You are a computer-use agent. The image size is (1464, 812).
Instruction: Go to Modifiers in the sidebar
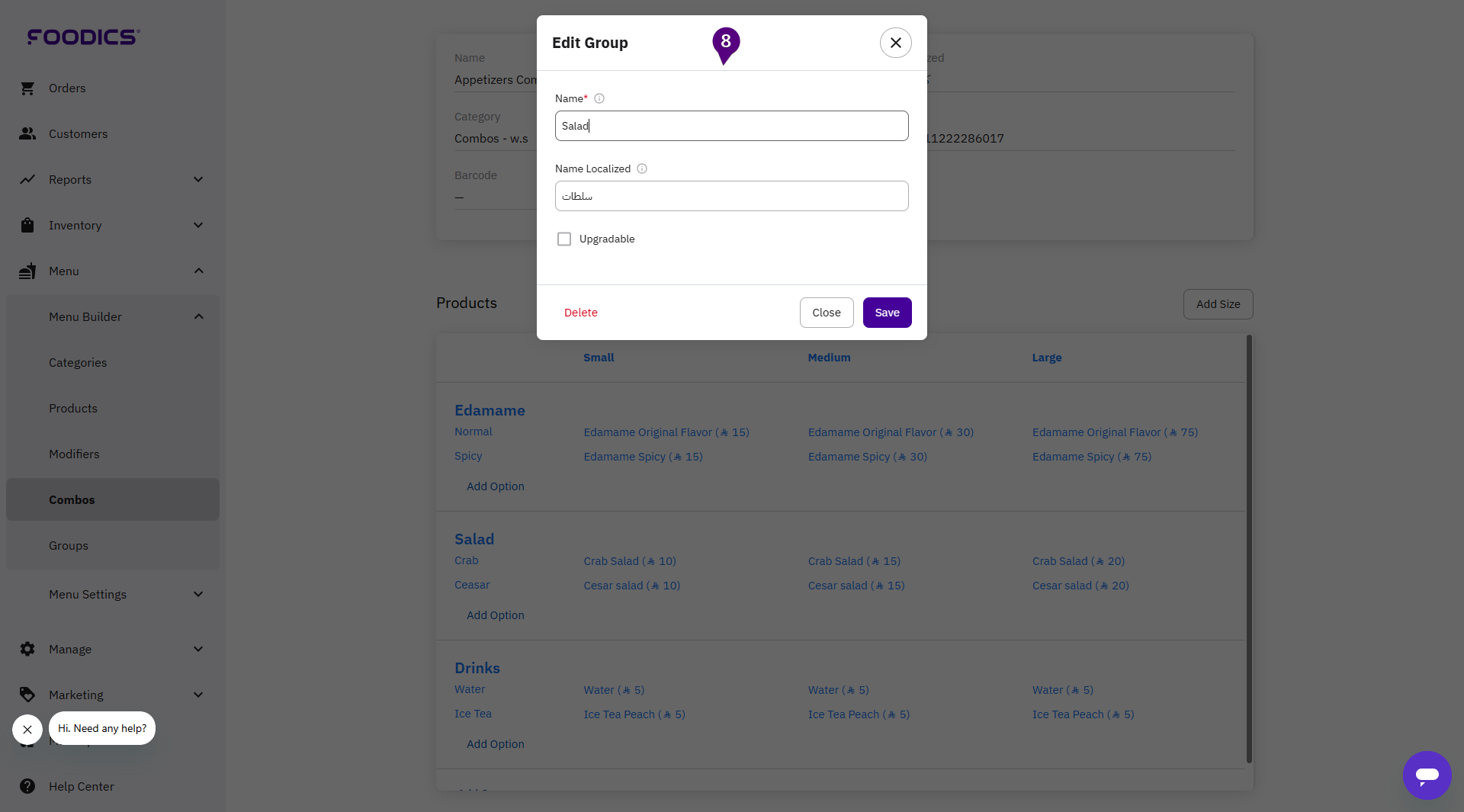pyautogui.click(x=74, y=454)
